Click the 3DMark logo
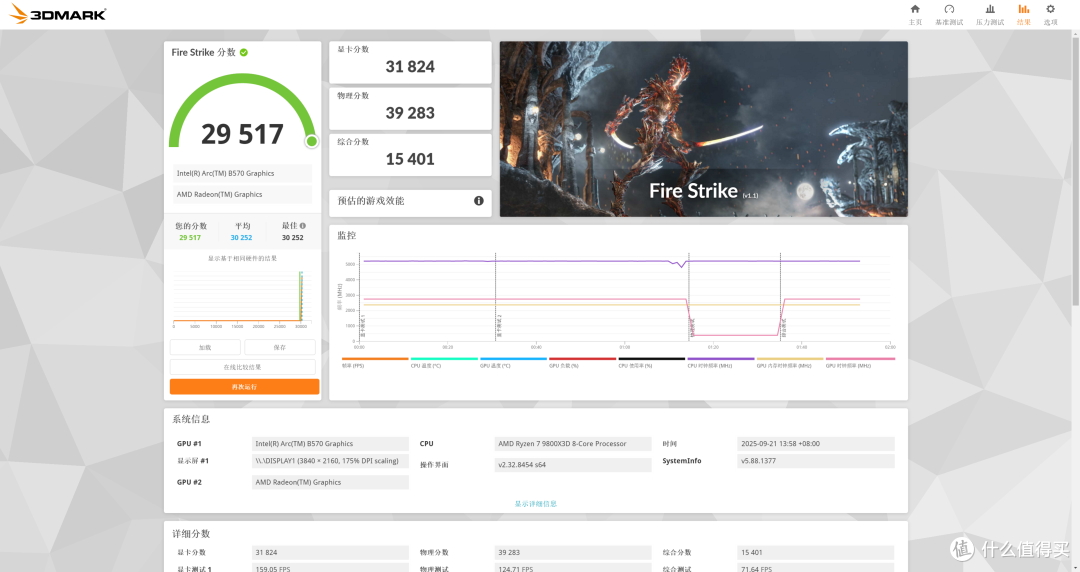Screen dimensions: 1080x572 pos(58,14)
